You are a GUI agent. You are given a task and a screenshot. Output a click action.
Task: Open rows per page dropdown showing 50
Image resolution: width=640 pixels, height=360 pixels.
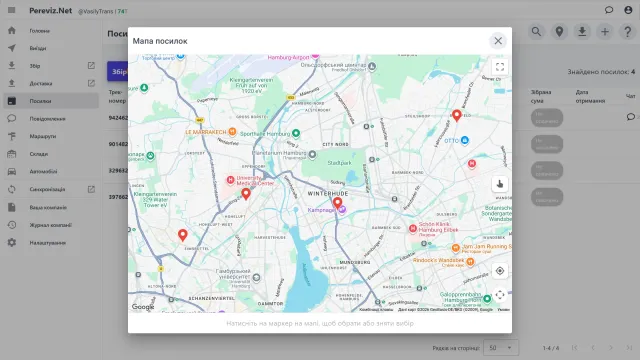(x=501, y=348)
